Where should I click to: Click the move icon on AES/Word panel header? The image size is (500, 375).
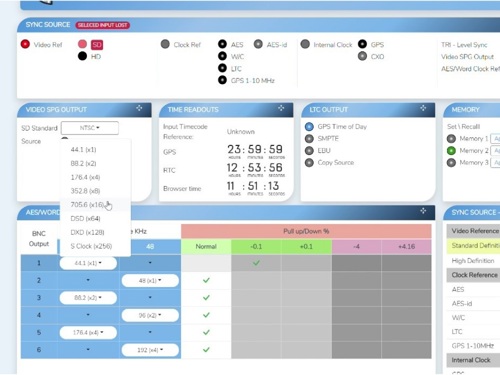coord(423,211)
